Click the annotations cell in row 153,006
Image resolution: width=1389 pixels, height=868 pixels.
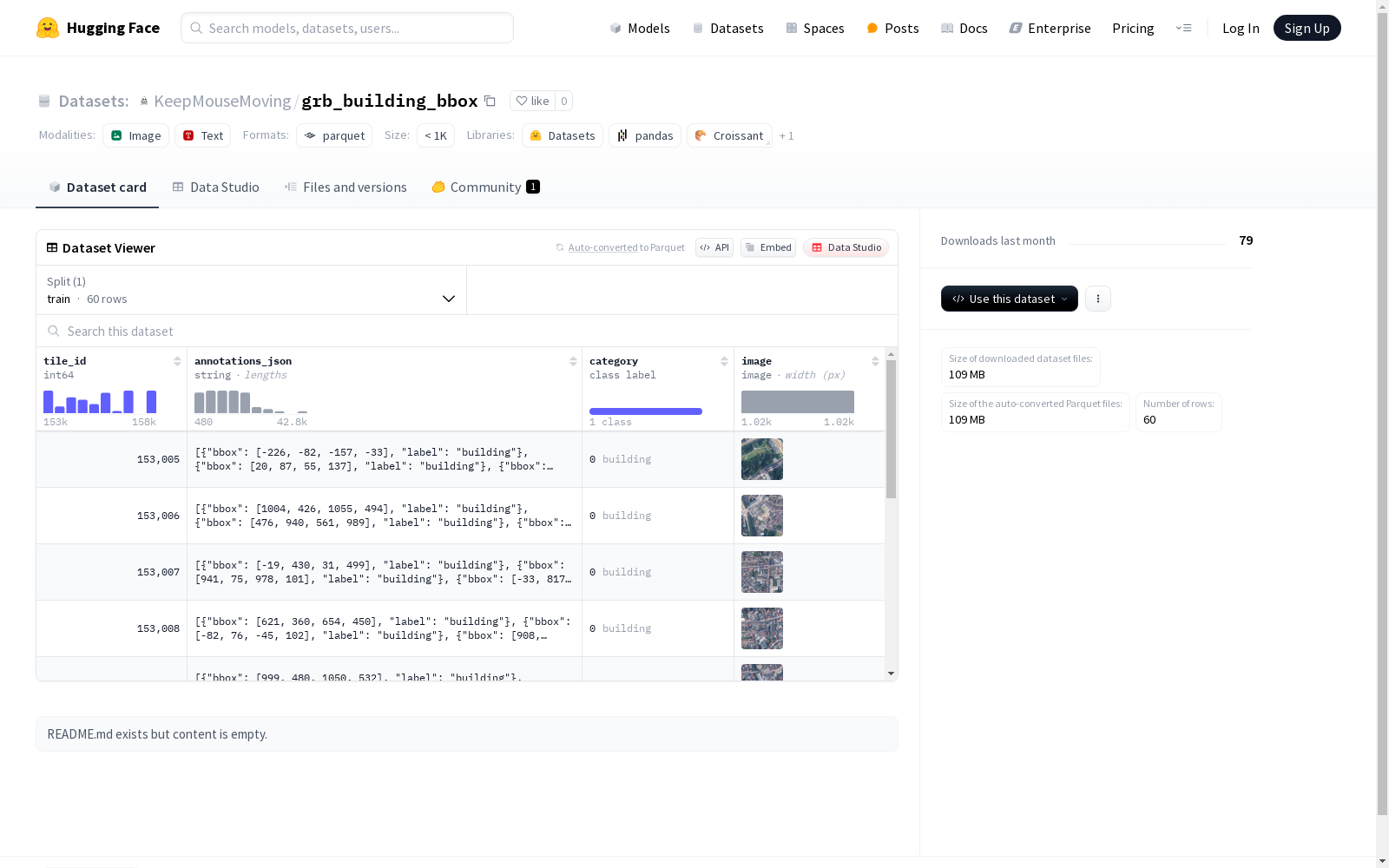tap(385, 516)
